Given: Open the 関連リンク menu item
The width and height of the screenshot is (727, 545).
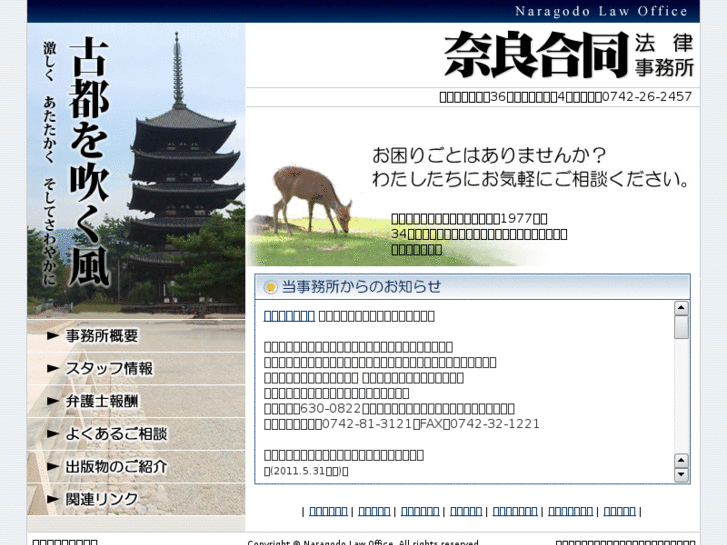Looking at the screenshot, I should click(102, 499).
